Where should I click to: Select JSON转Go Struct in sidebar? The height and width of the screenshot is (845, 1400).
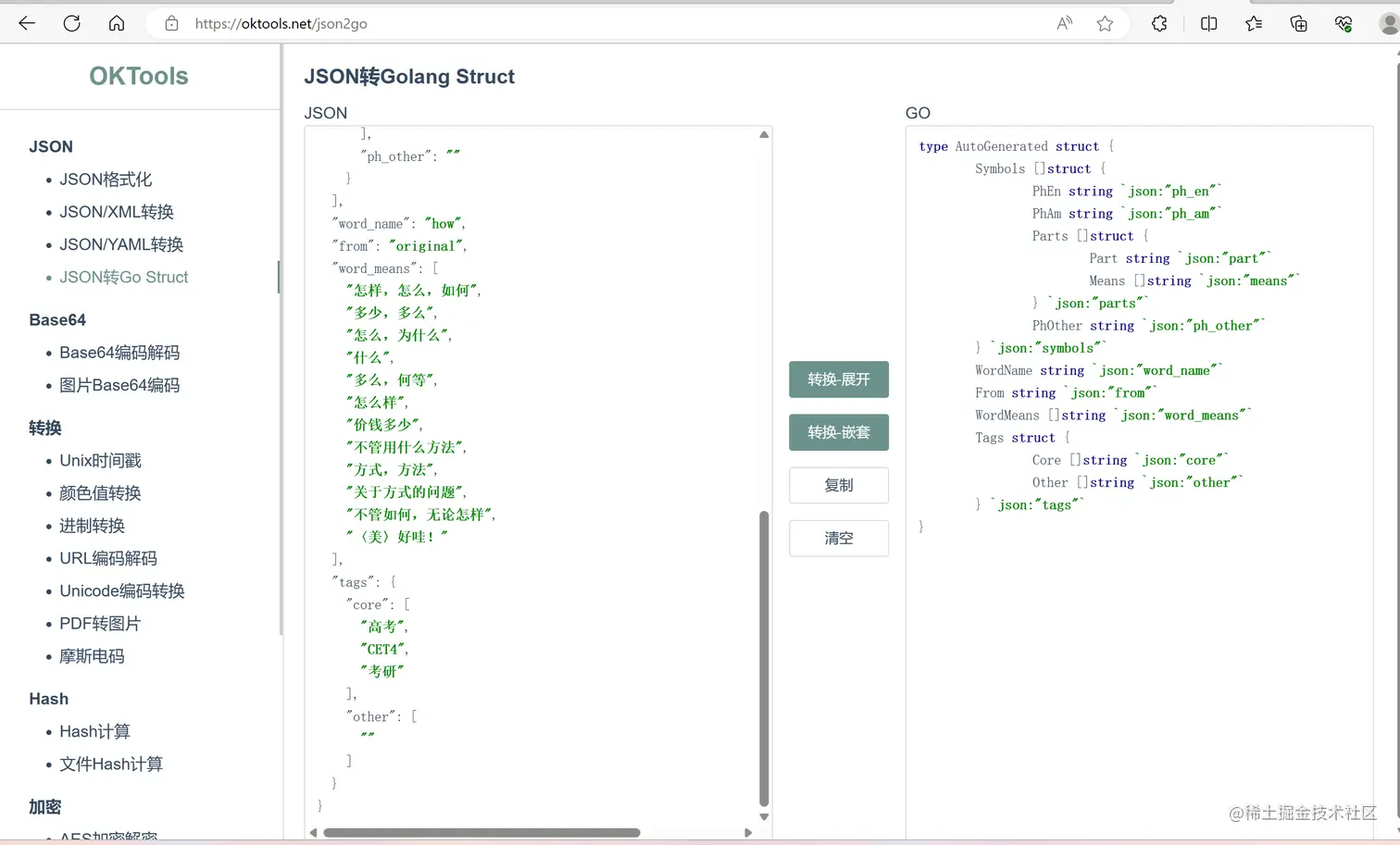(x=124, y=277)
